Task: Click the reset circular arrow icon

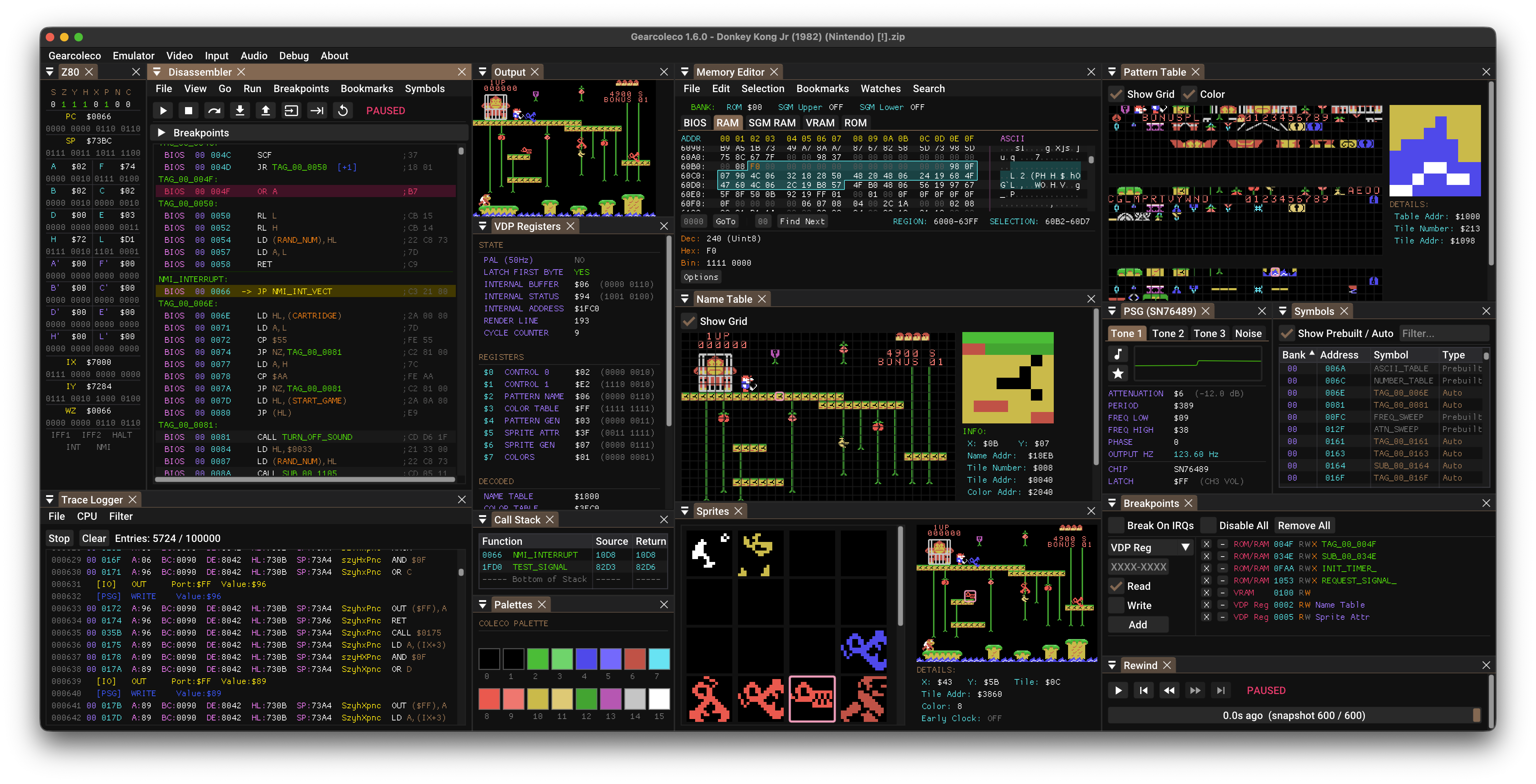Action: [343, 111]
